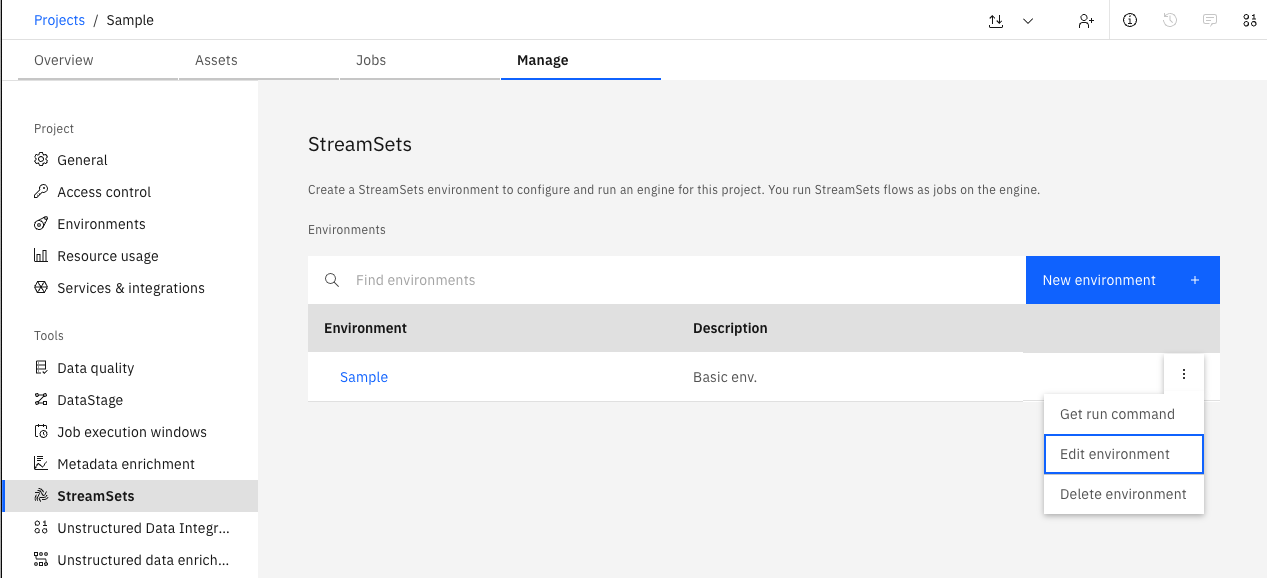This screenshot has height=578, width=1267.
Task: Focus the Find environments search field
Action: pos(667,280)
